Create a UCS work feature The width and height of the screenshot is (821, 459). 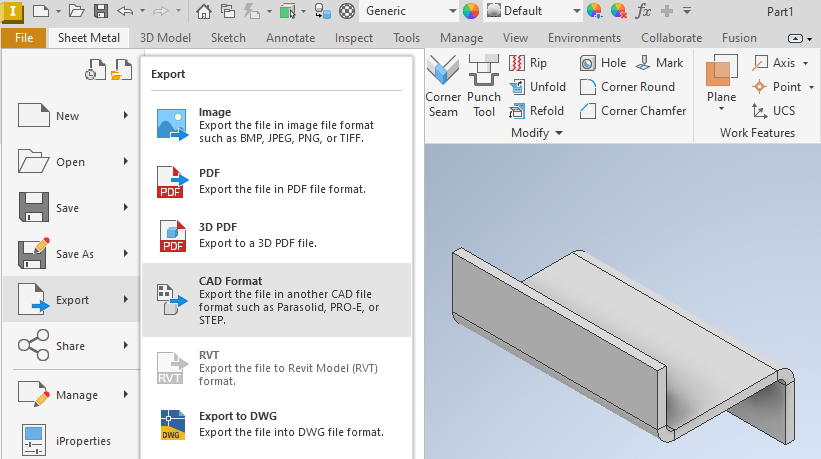pos(773,111)
